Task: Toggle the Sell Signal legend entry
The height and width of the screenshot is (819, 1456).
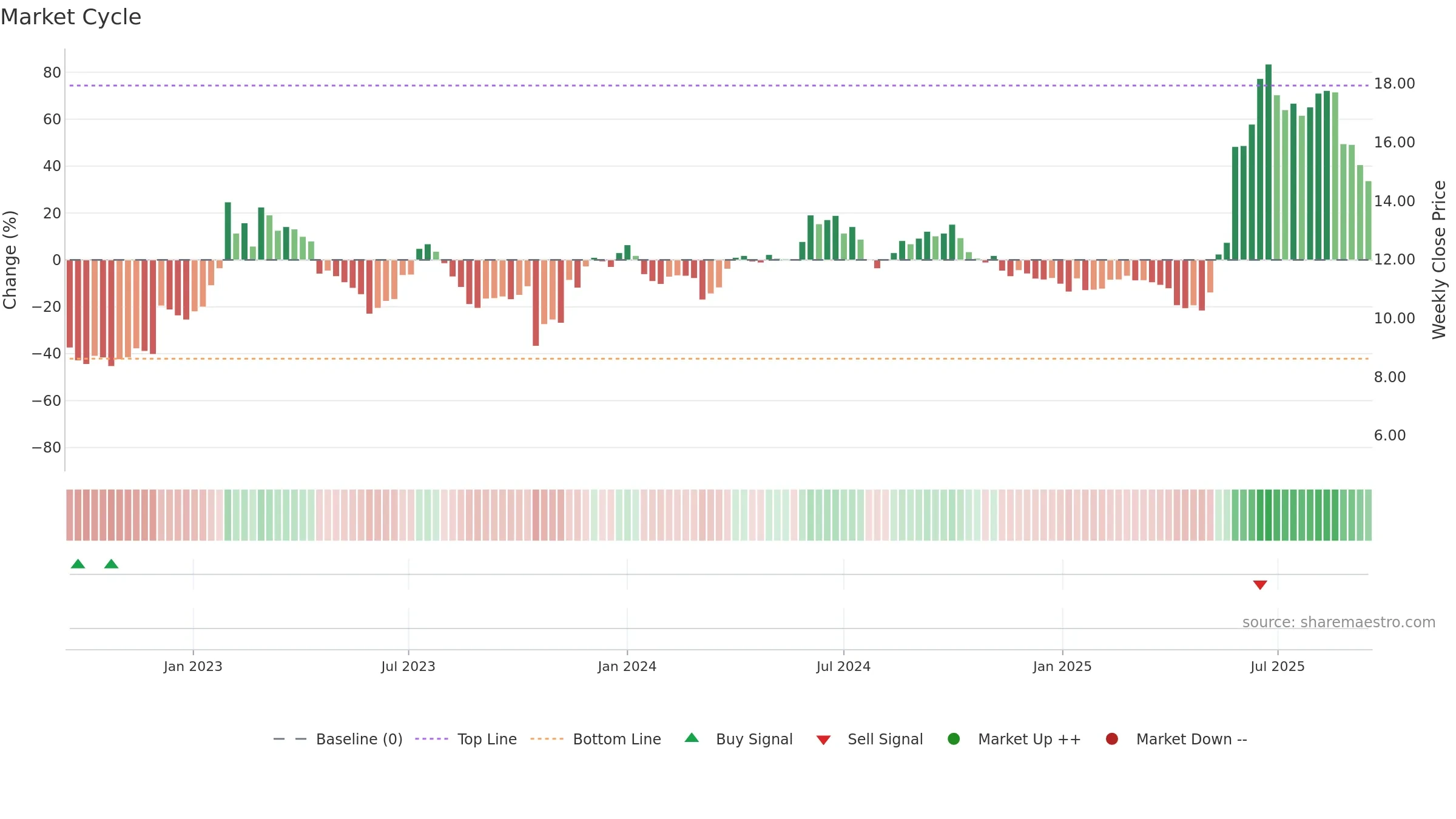Action: [x=869, y=739]
